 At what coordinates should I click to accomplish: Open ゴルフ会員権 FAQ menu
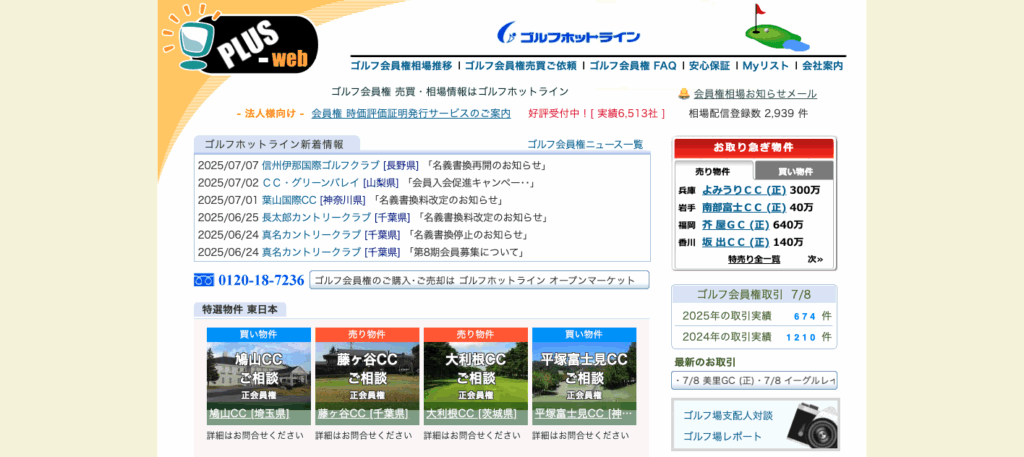coord(633,66)
